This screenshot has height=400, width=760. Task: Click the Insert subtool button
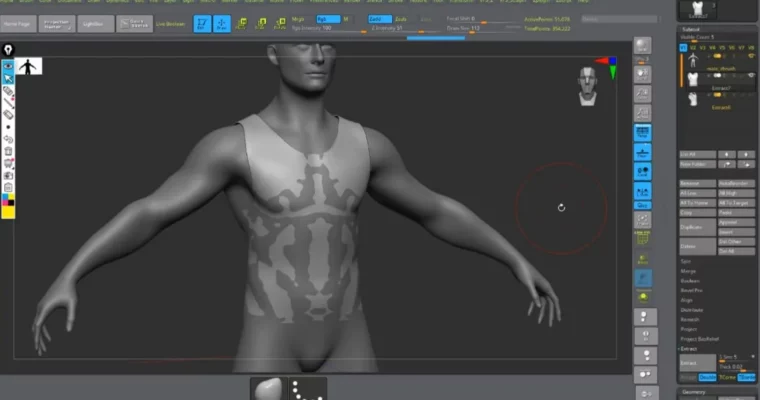coord(736,232)
